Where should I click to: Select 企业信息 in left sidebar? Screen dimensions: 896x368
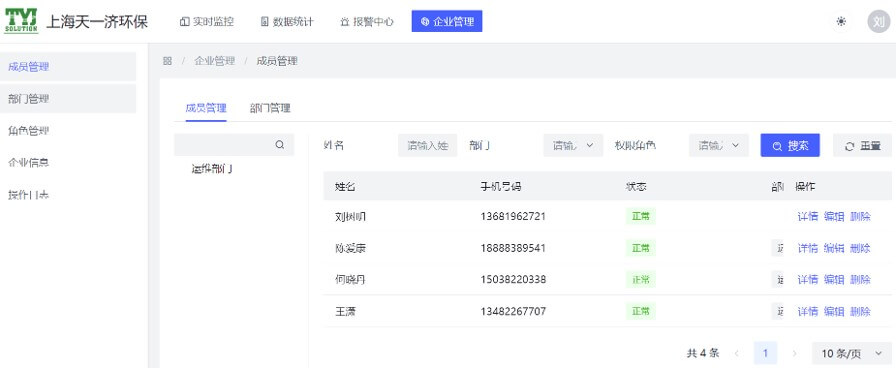click(x=68, y=163)
